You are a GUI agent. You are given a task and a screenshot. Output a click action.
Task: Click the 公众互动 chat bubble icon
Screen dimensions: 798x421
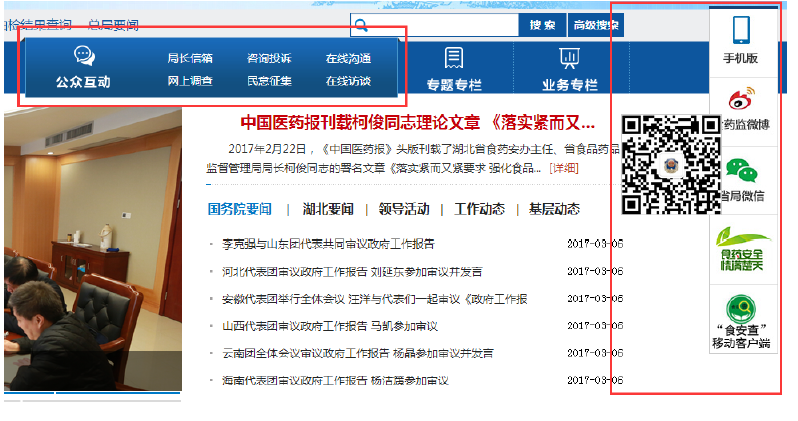coord(84,56)
